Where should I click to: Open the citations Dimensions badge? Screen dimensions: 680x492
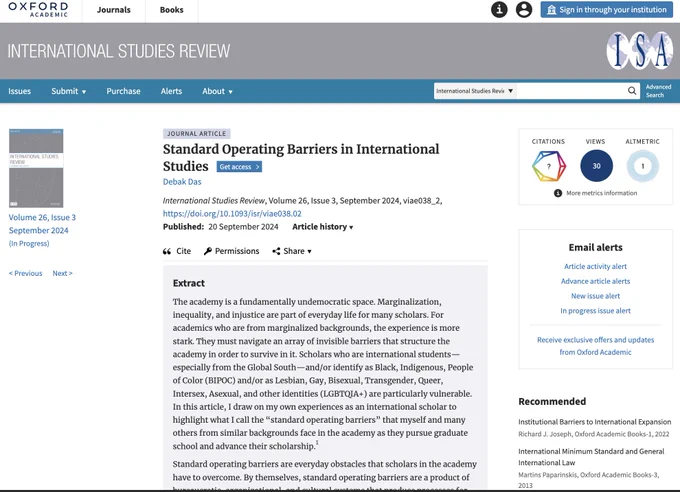coord(549,166)
